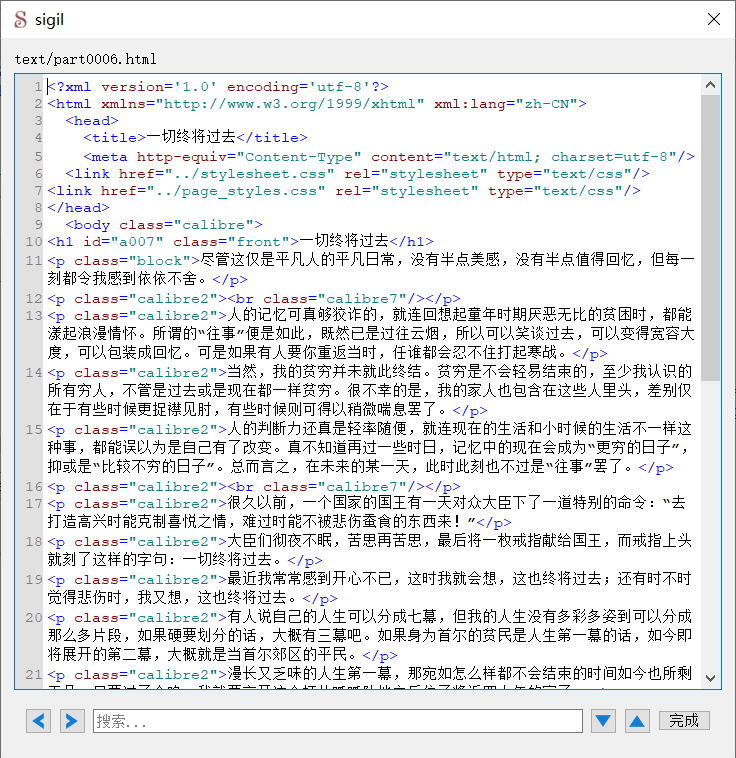Viewport: 736px width, 758px height.
Task: Click the search down triangle button
Action: (x=603, y=721)
